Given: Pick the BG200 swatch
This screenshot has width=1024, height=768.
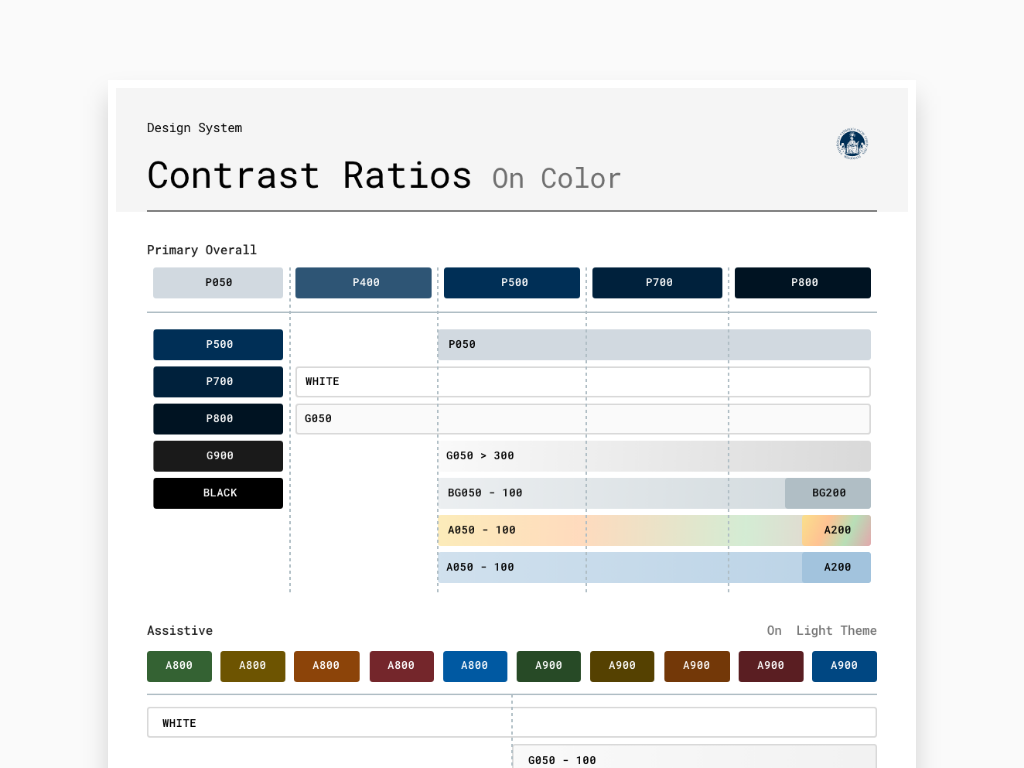Looking at the screenshot, I should (828, 493).
